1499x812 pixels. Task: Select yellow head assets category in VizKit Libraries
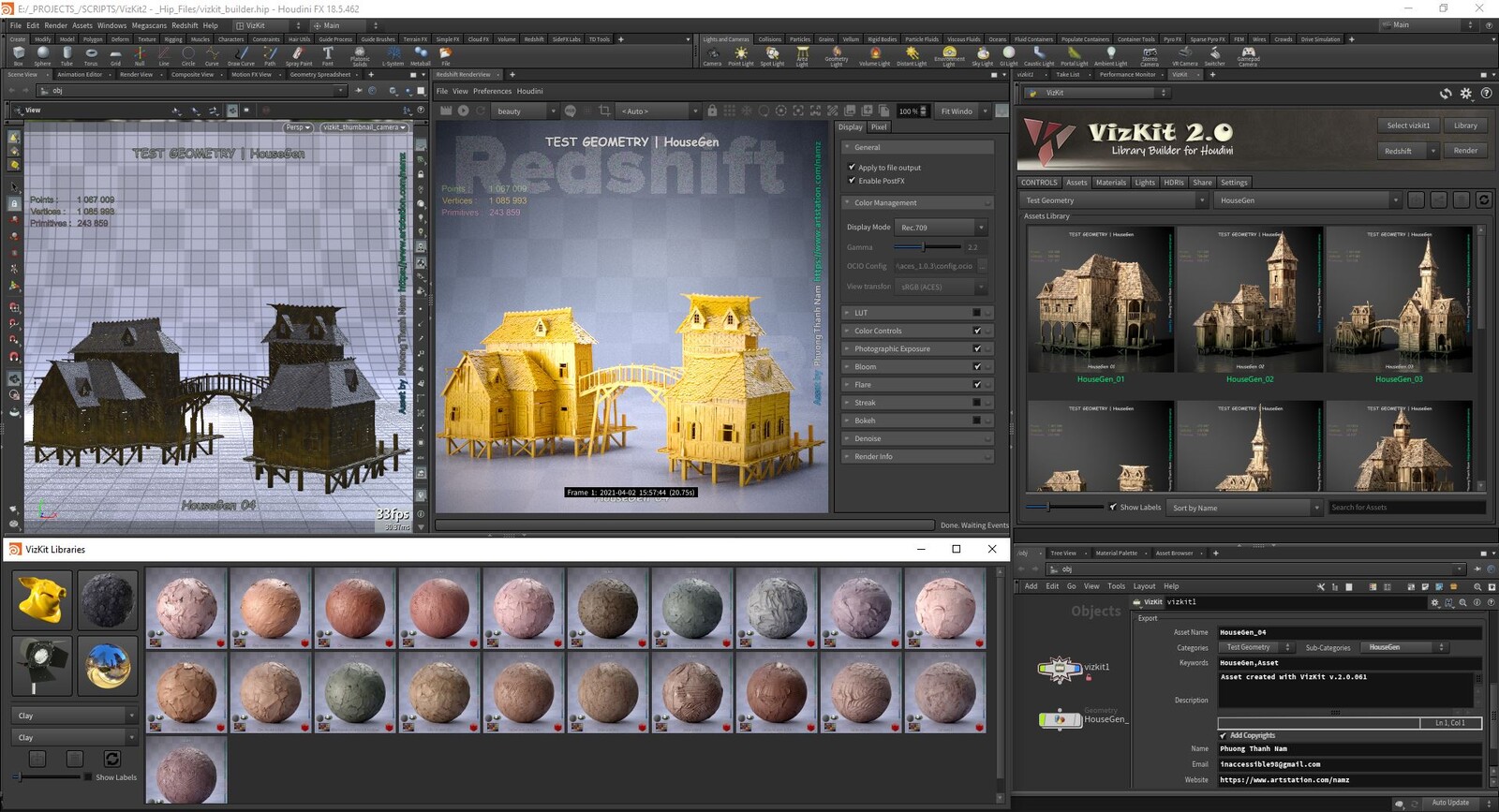pos(42,600)
